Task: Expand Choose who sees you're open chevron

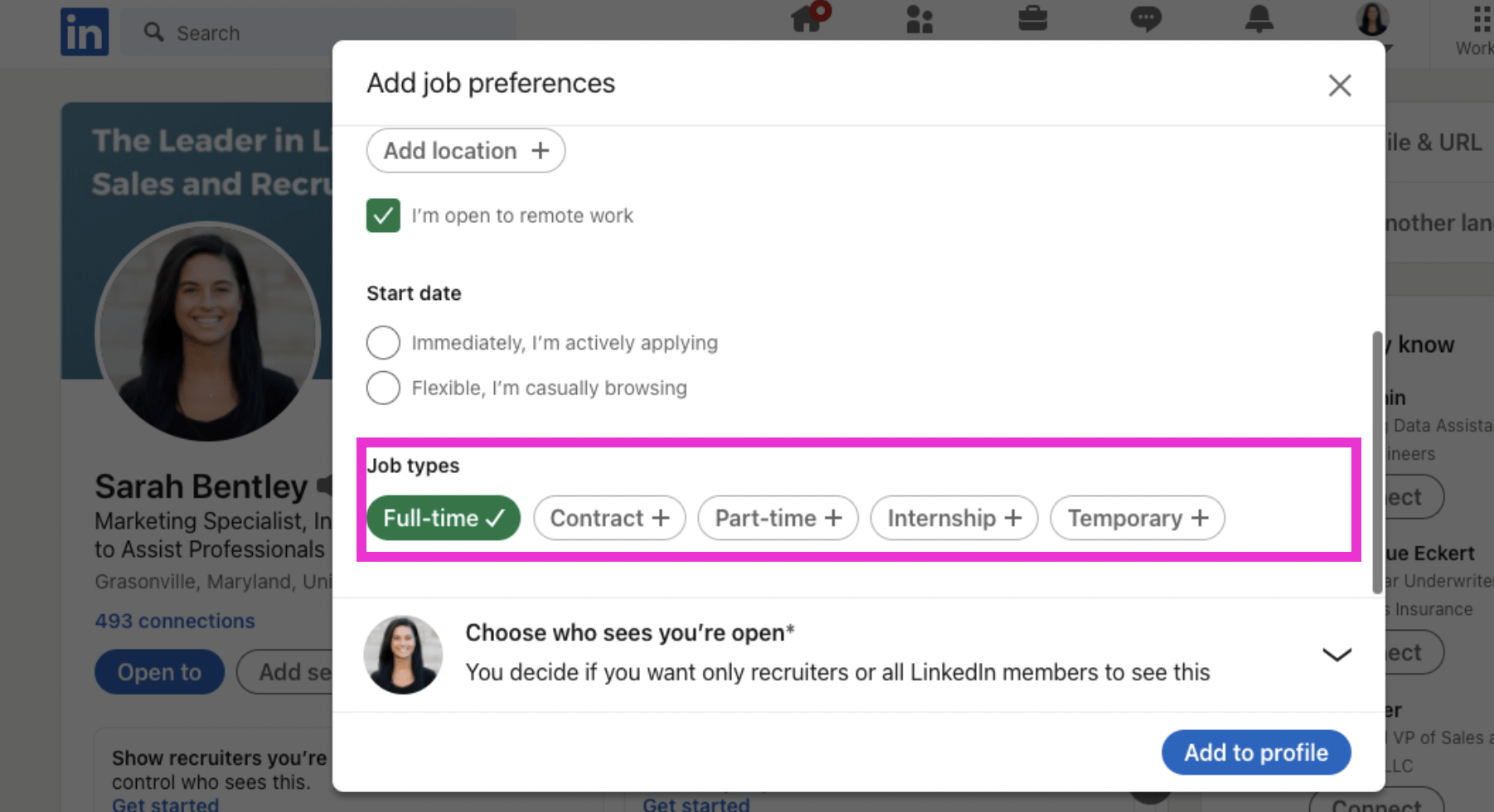Action: [x=1336, y=655]
